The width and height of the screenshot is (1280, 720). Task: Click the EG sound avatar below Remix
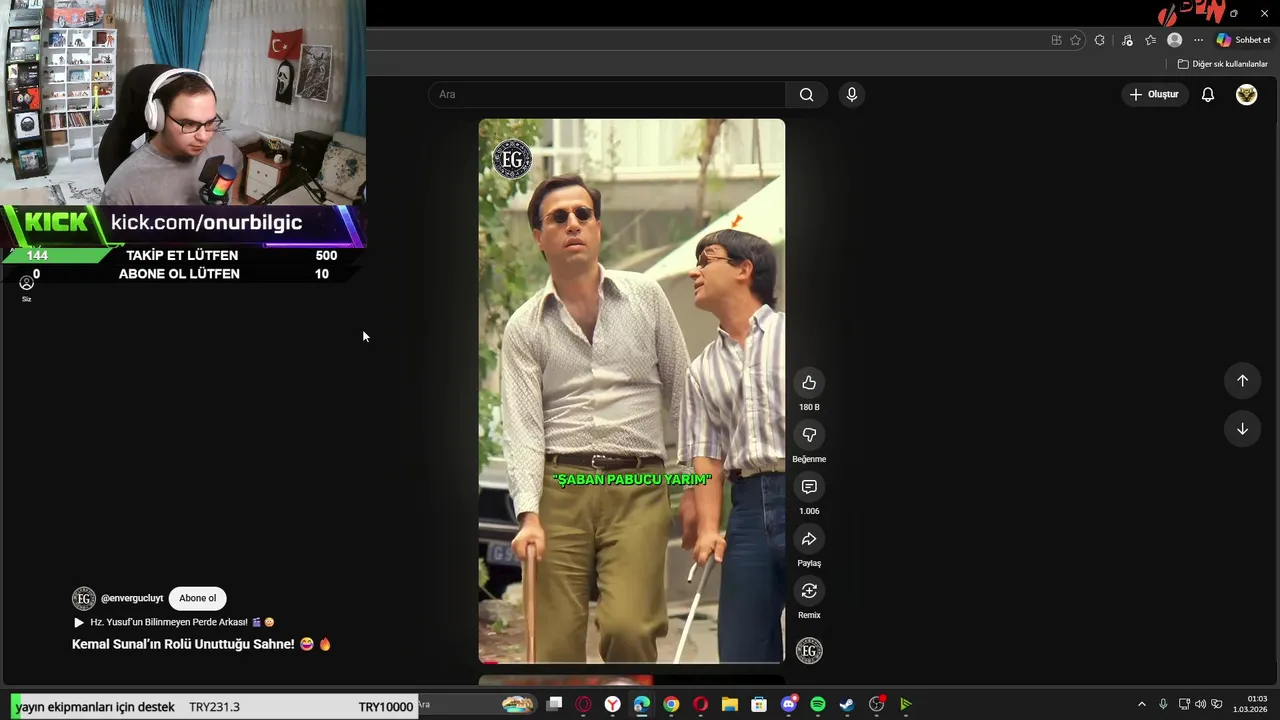pyautogui.click(x=809, y=651)
